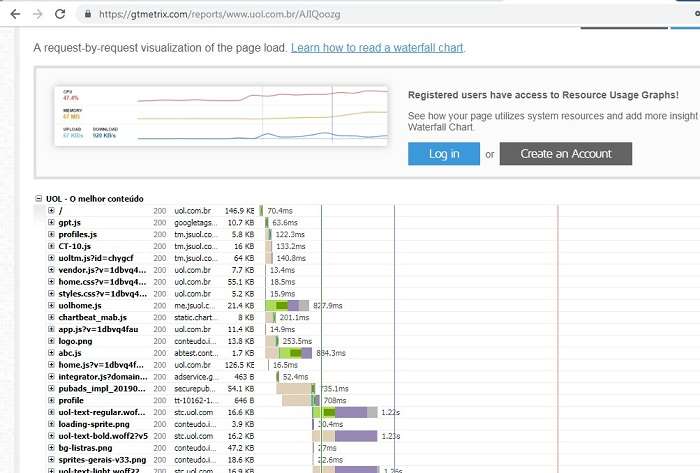Expand the vendor.js request row
Viewport: 700px width, 473px height.
coord(51,270)
